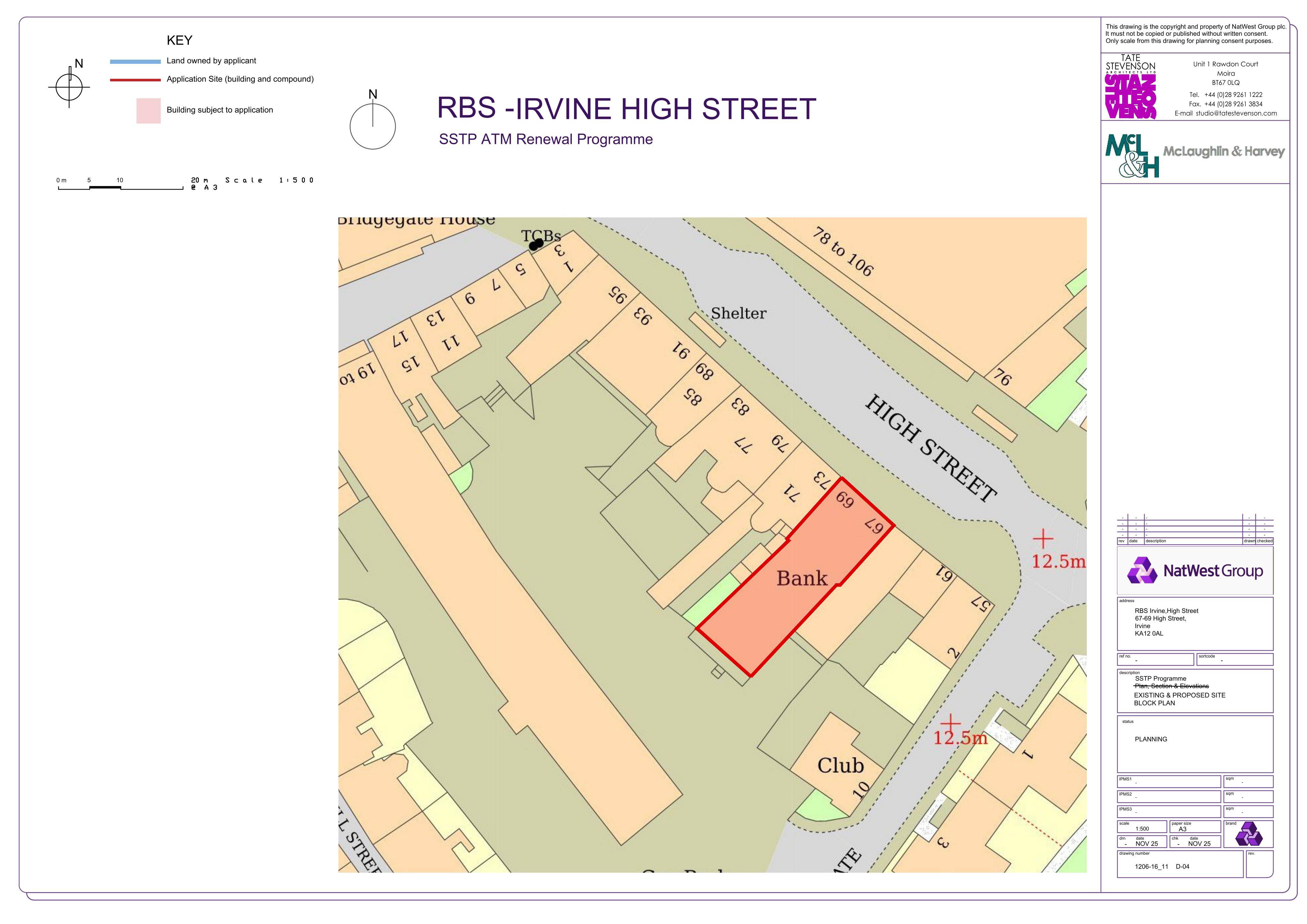Click the 'McLaughlin & Harvey' name text
The height and width of the screenshot is (924, 1307).
pyautogui.click(x=1224, y=152)
